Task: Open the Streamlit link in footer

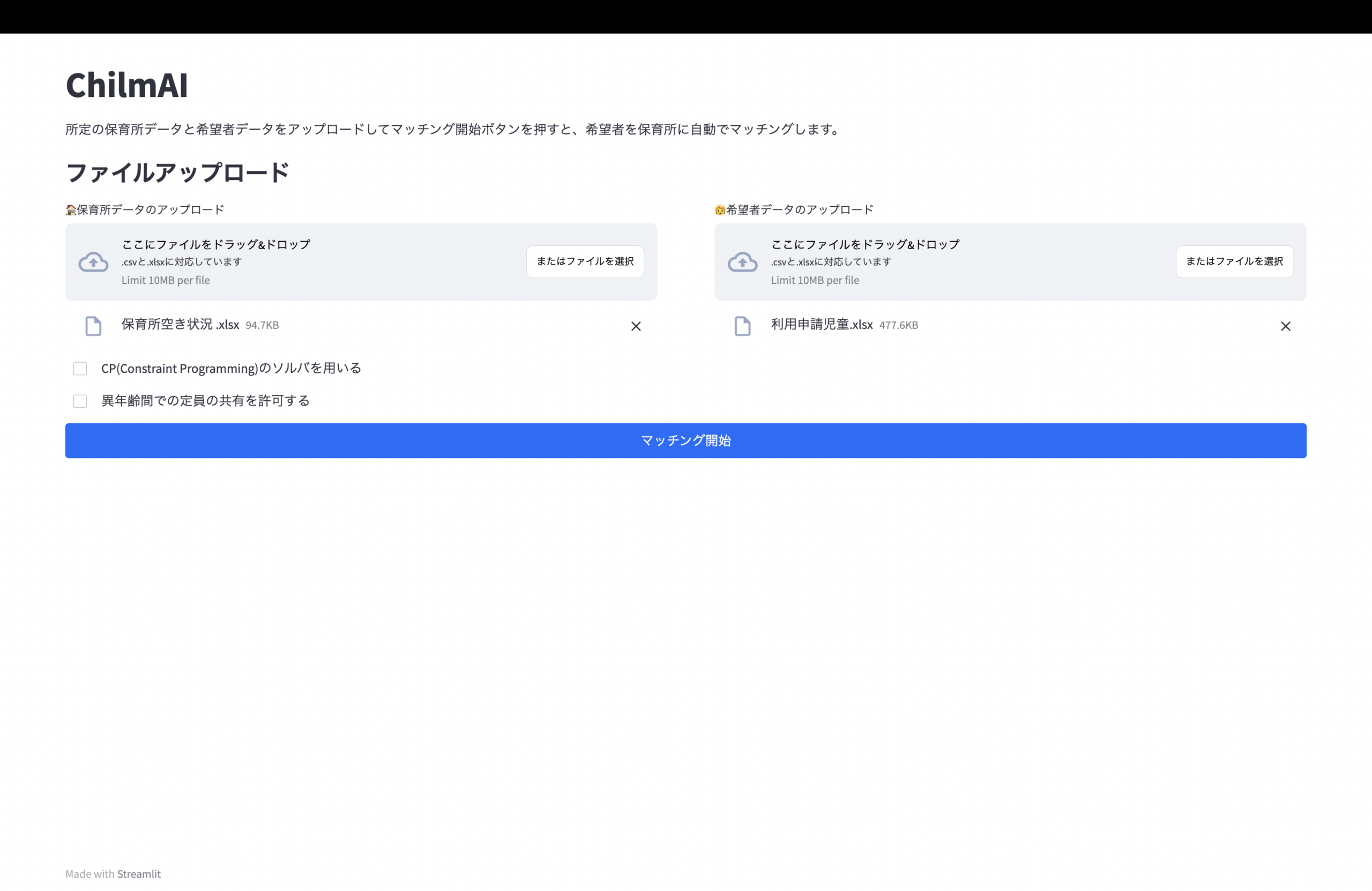Action: 139,874
